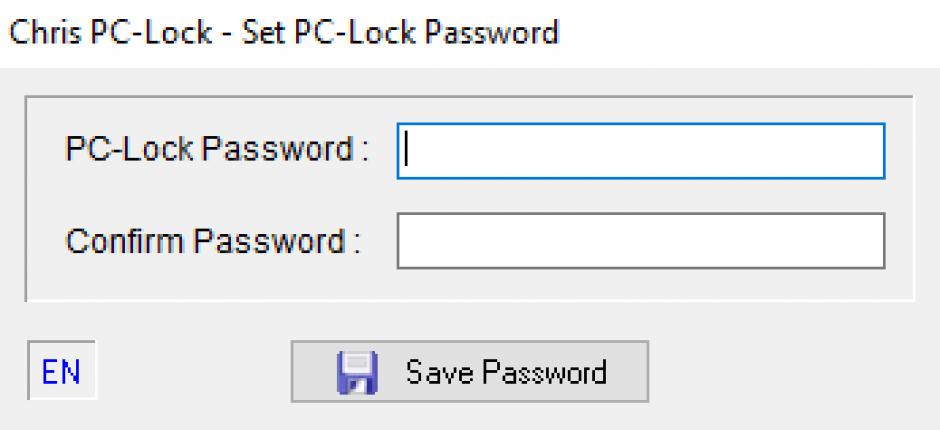Click the floppy disk save icon
The image size is (940, 430).
(x=357, y=372)
